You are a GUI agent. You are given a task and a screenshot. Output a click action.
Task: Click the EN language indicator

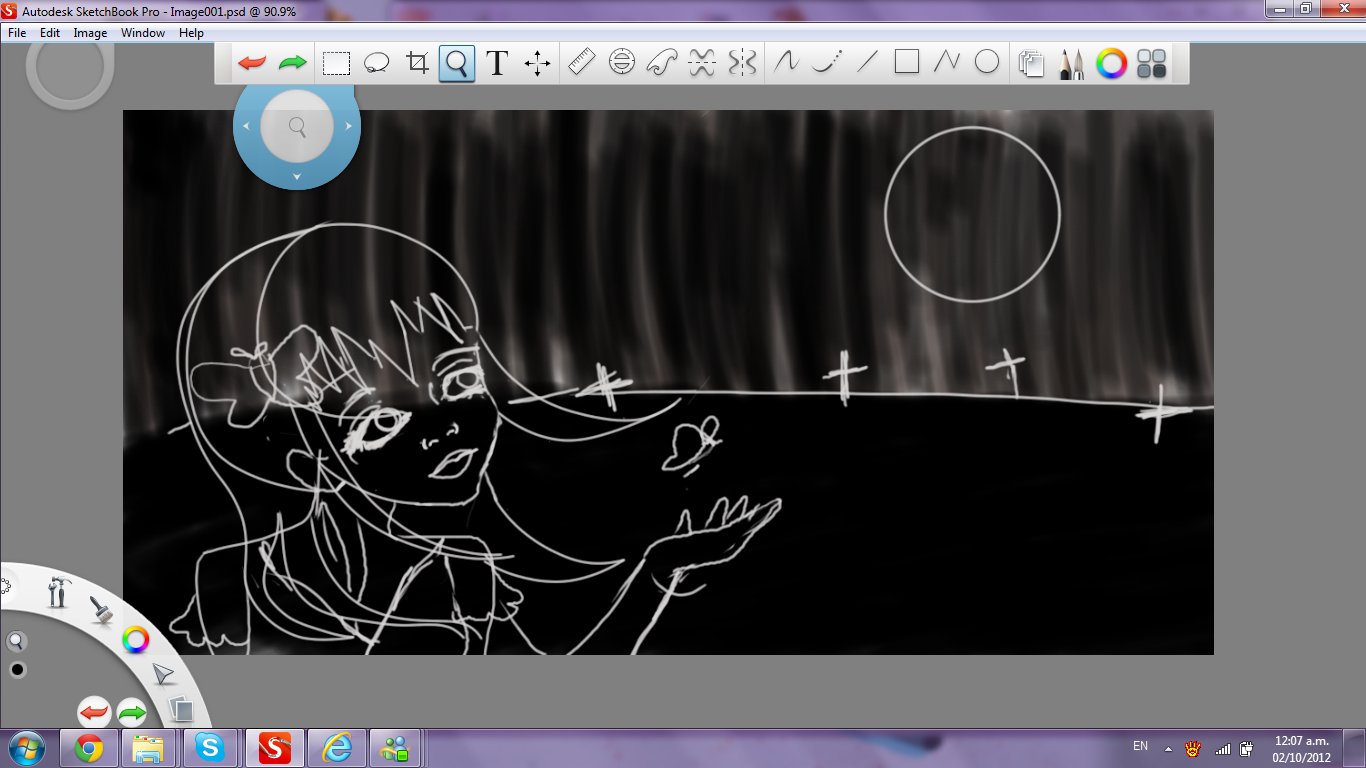(1140, 746)
